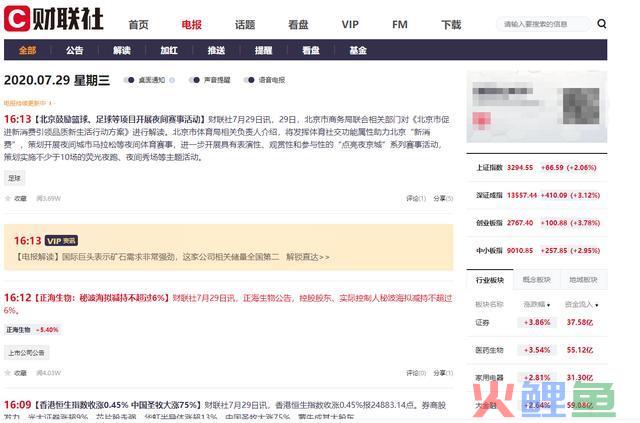Click 家用电器 sector row
Viewport: 640px width, 423px height.
coord(537,377)
